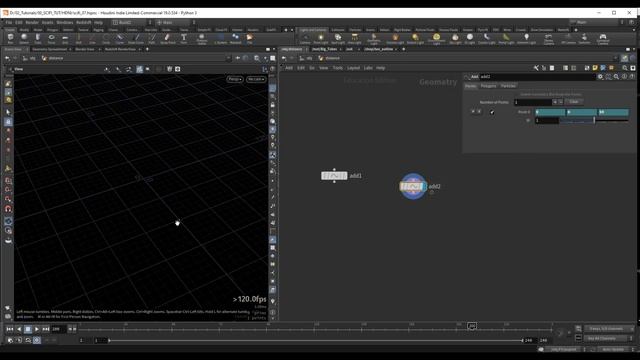Click the Point 0 X value field
Screen dimensions: 640x360
click(x=550, y=112)
